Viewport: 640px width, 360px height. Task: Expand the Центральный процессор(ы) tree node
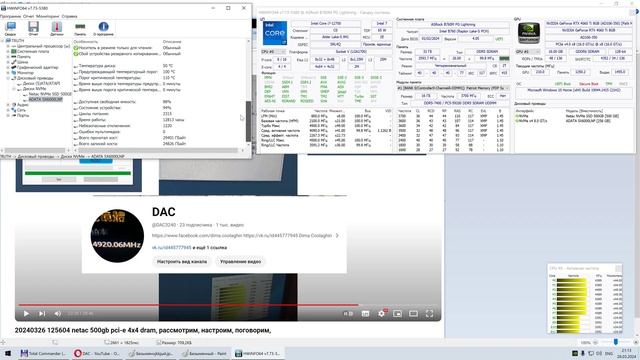click(8, 46)
